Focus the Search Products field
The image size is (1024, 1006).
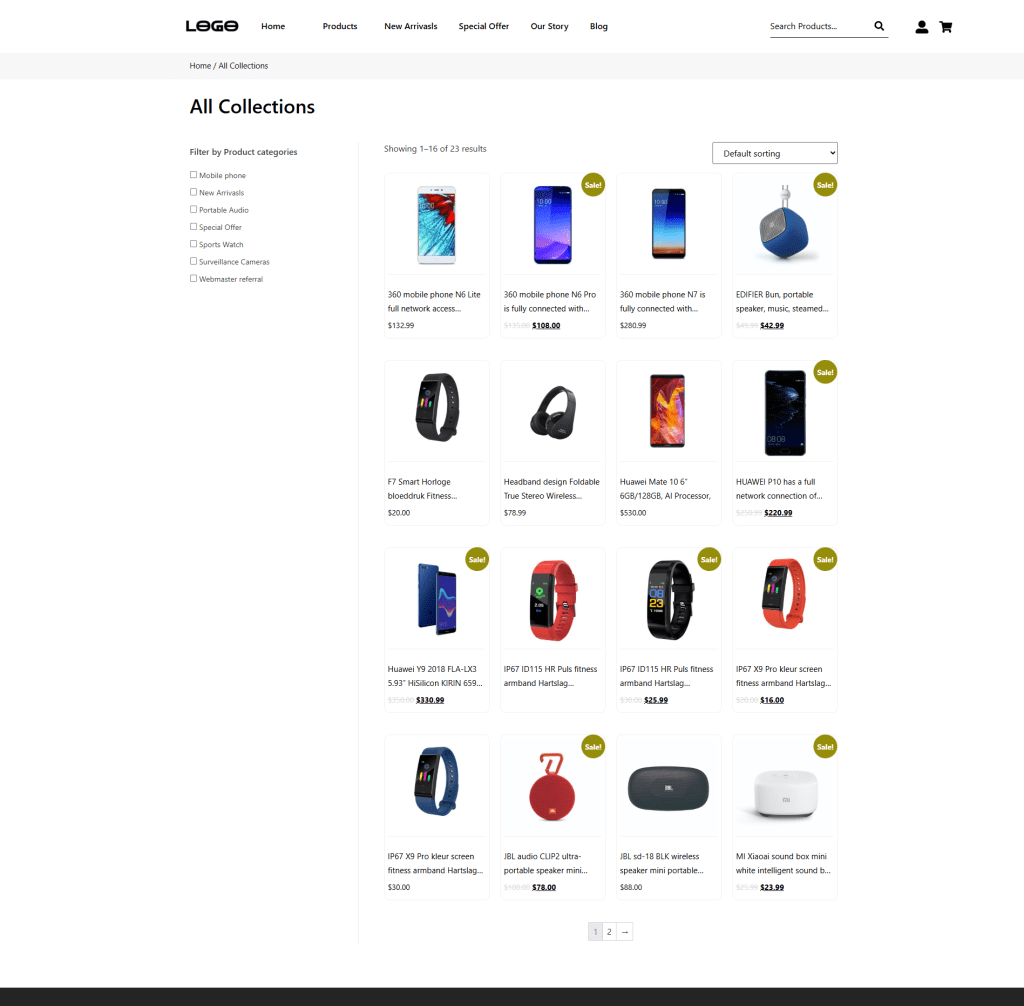point(820,26)
